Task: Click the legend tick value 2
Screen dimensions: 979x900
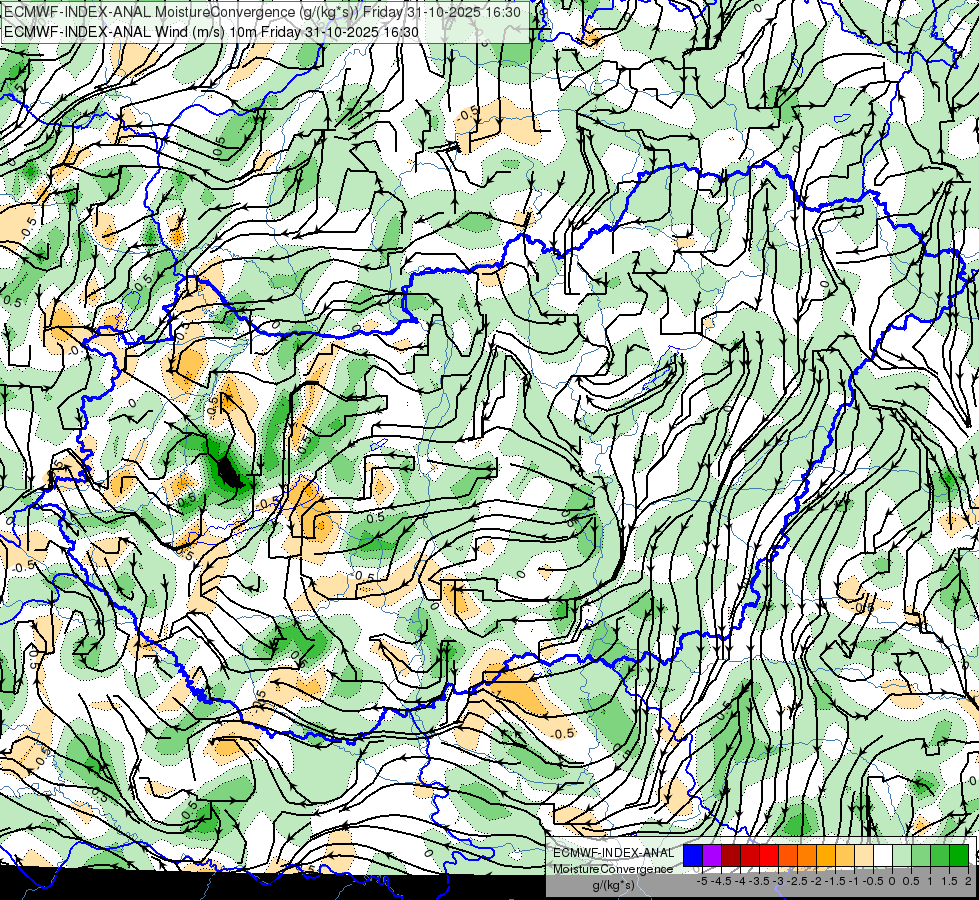Action: (968, 881)
